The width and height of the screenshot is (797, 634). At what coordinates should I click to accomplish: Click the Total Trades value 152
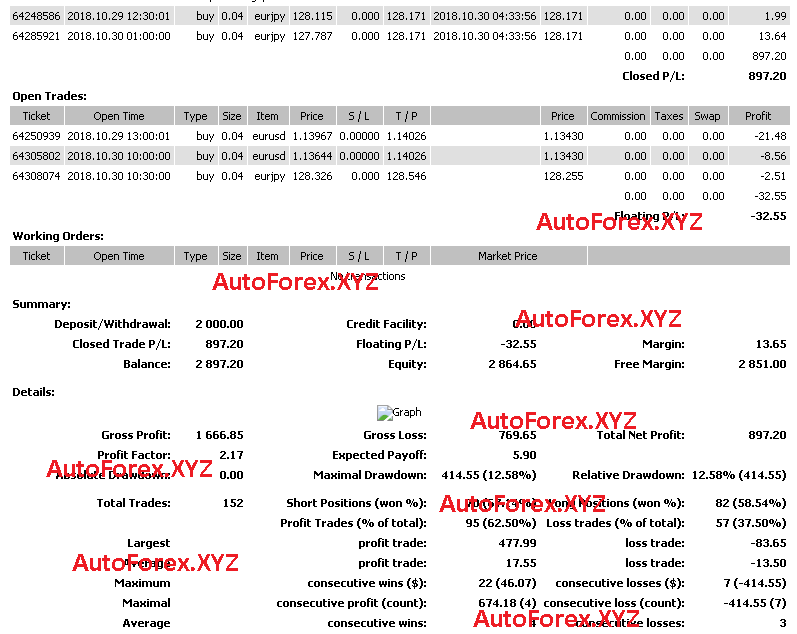coord(233,503)
